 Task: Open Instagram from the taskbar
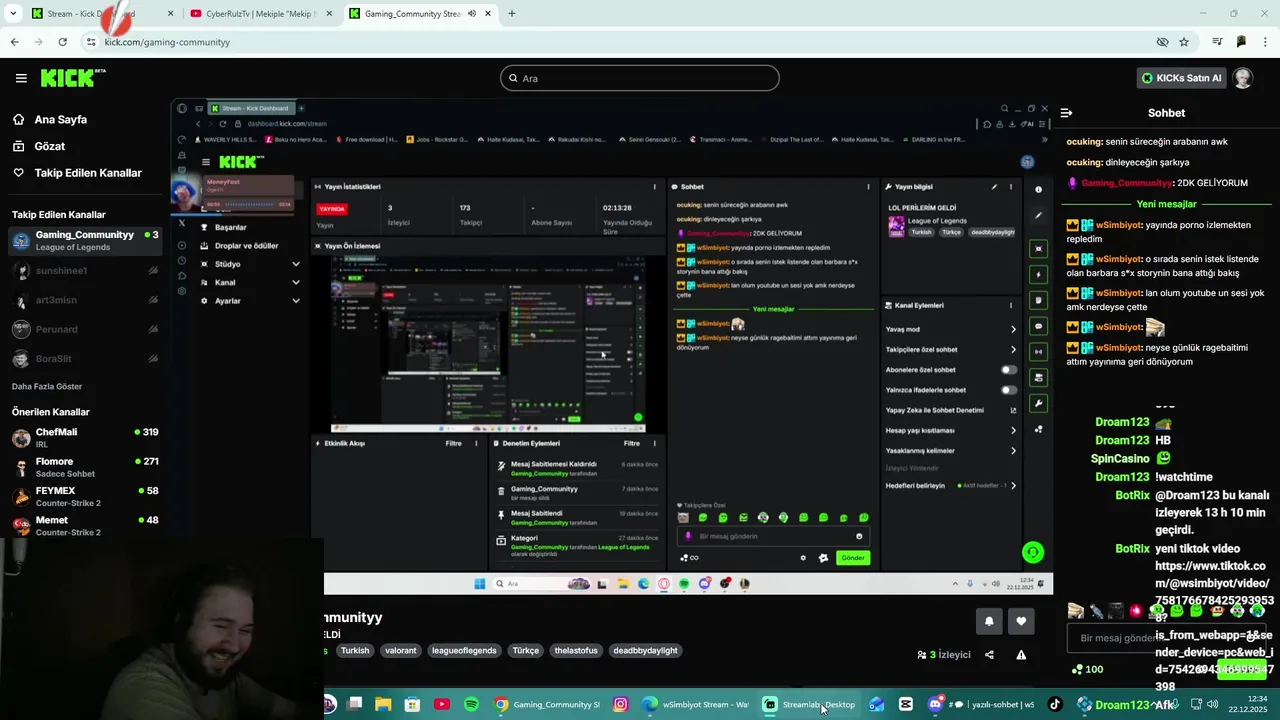pos(620,704)
